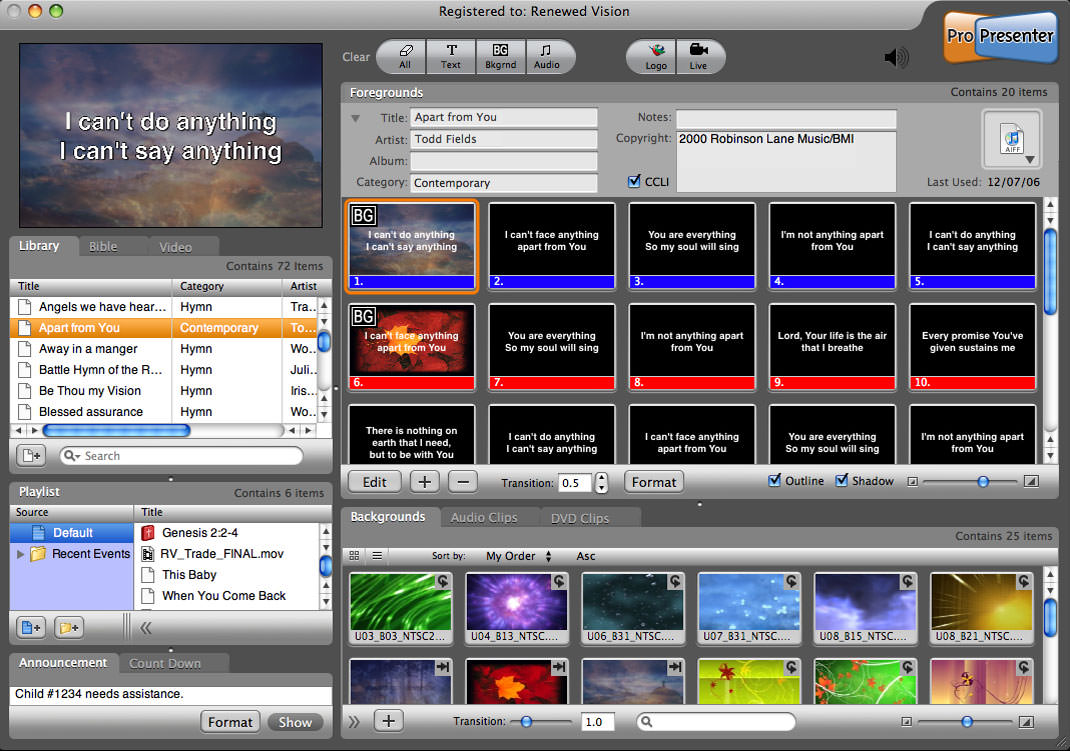Select RV_Trade_FINAL.mov in playlist

click(x=227, y=554)
